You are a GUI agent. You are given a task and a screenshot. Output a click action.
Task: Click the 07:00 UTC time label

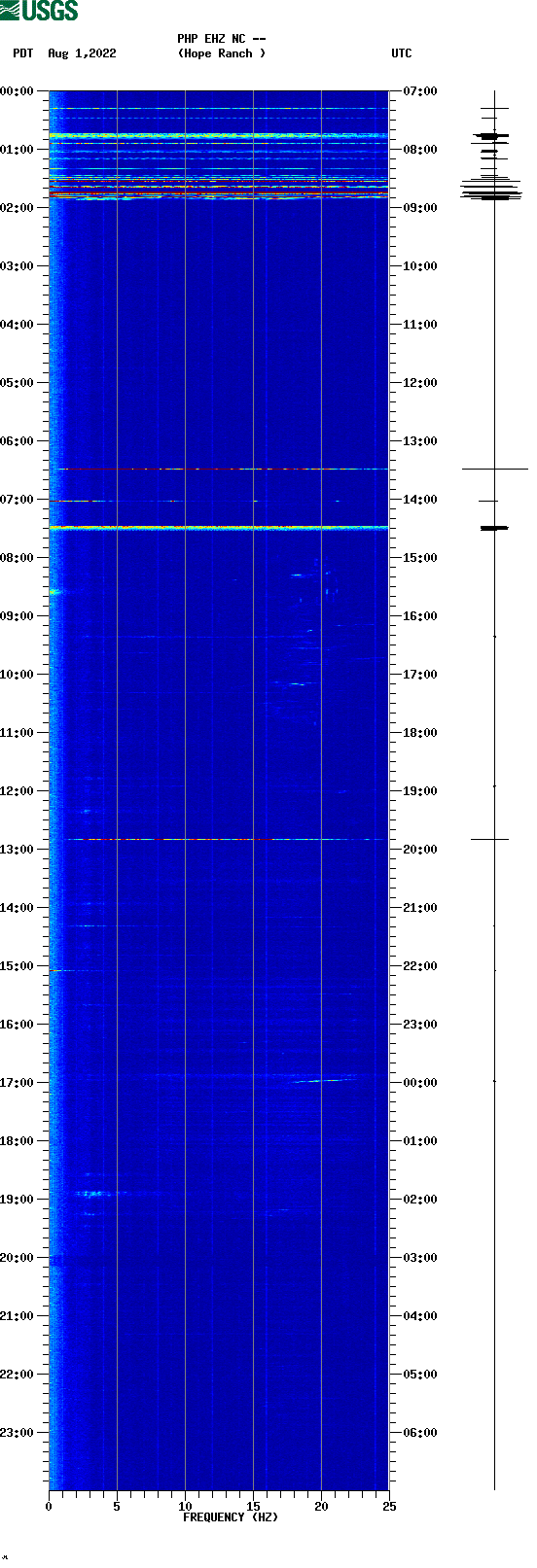coord(420,91)
